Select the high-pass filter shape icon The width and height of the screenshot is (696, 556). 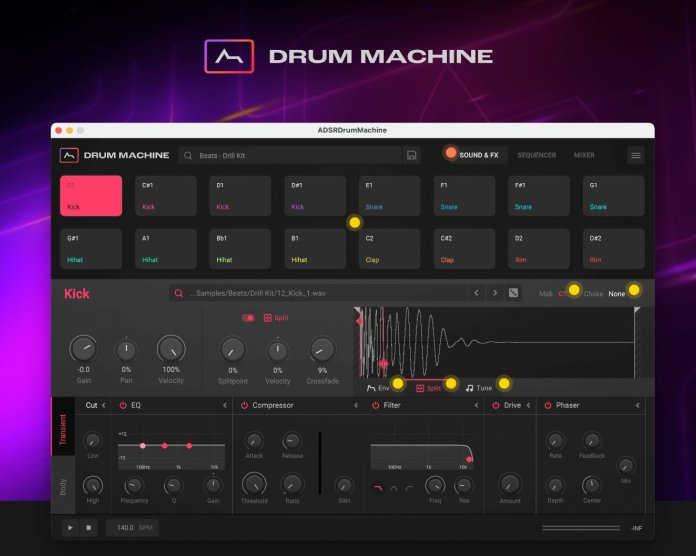coord(409,488)
